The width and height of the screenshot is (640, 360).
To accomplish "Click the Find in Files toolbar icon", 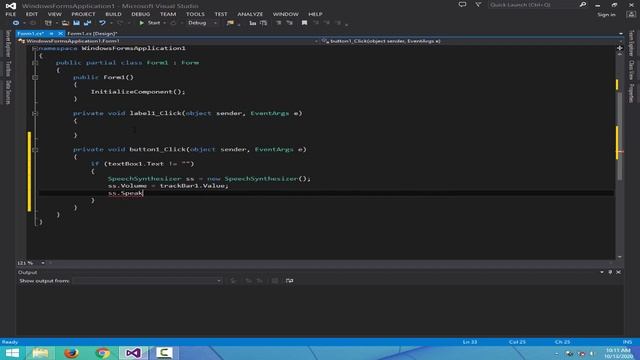I will pyautogui.click(x=230, y=23).
